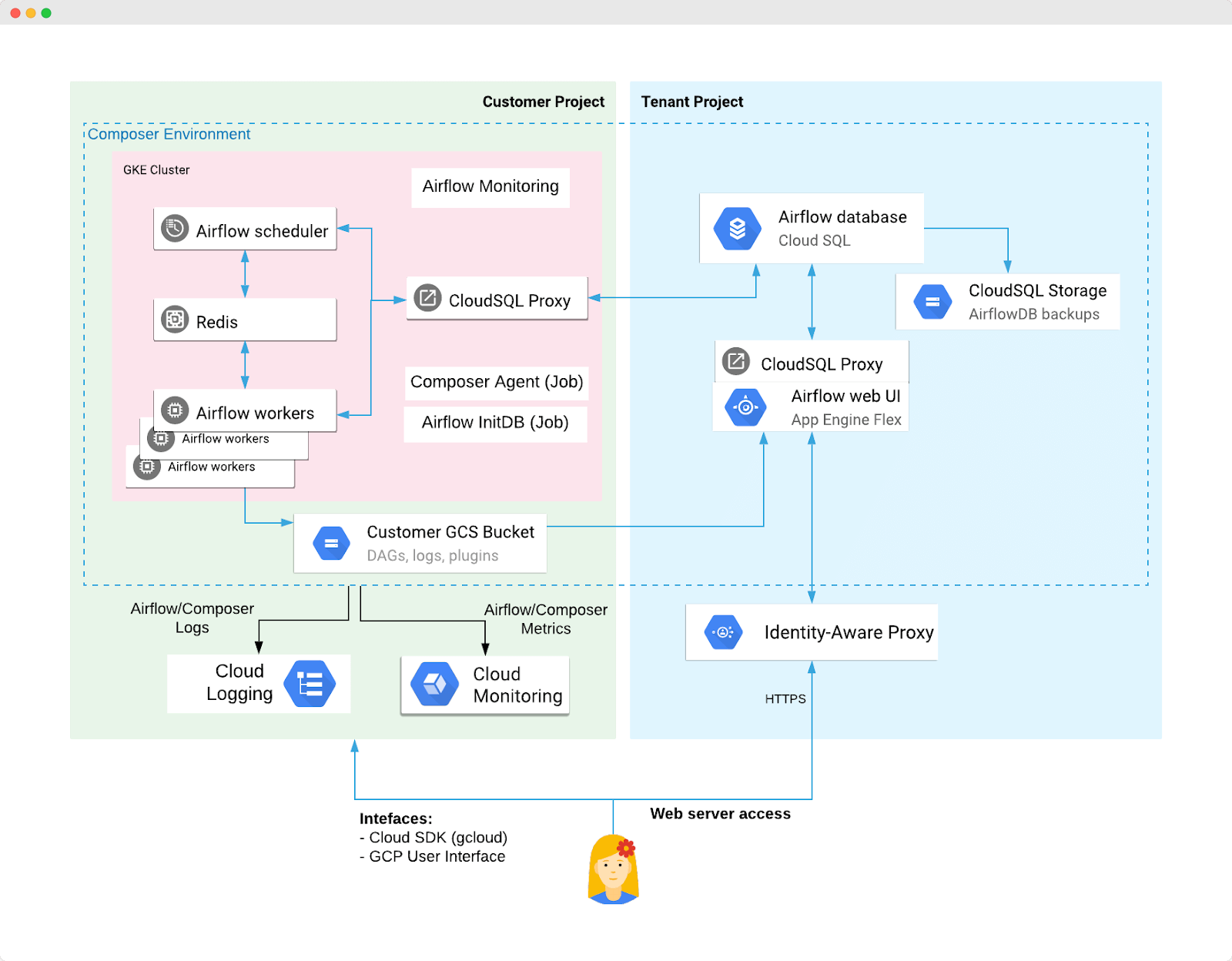Click the Redis label
The image size is (1232, 961).
tap(216, 322)
